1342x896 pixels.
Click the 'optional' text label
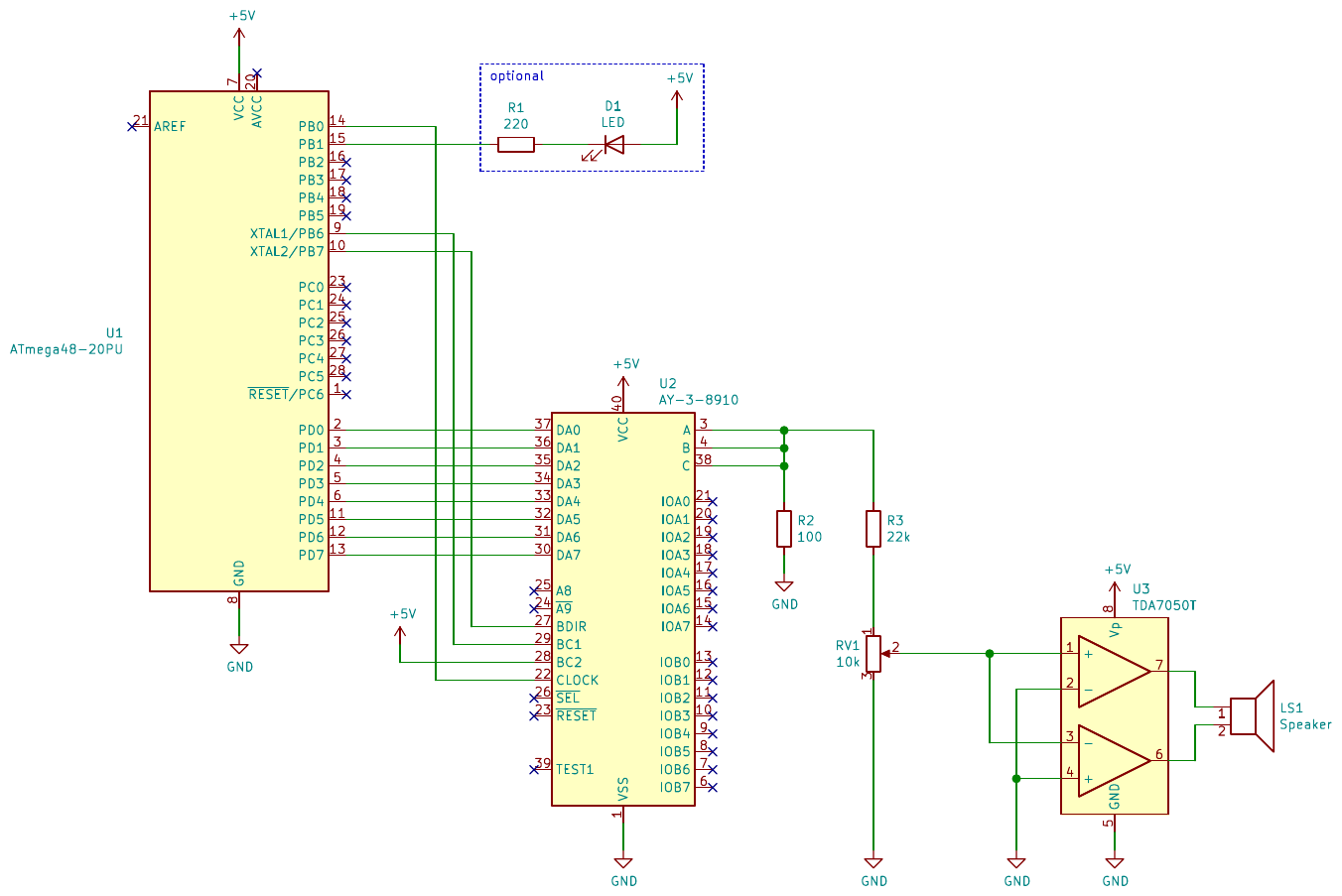pos(516,76)
